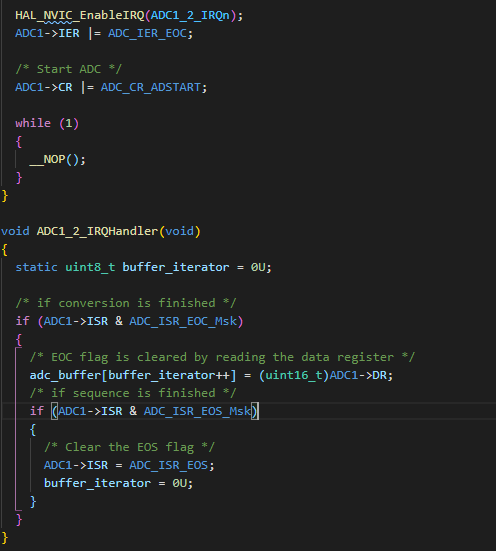Click ADC1->ISR in EOC condition
This screenshot has width=496, height=551.
coord(76,321)
